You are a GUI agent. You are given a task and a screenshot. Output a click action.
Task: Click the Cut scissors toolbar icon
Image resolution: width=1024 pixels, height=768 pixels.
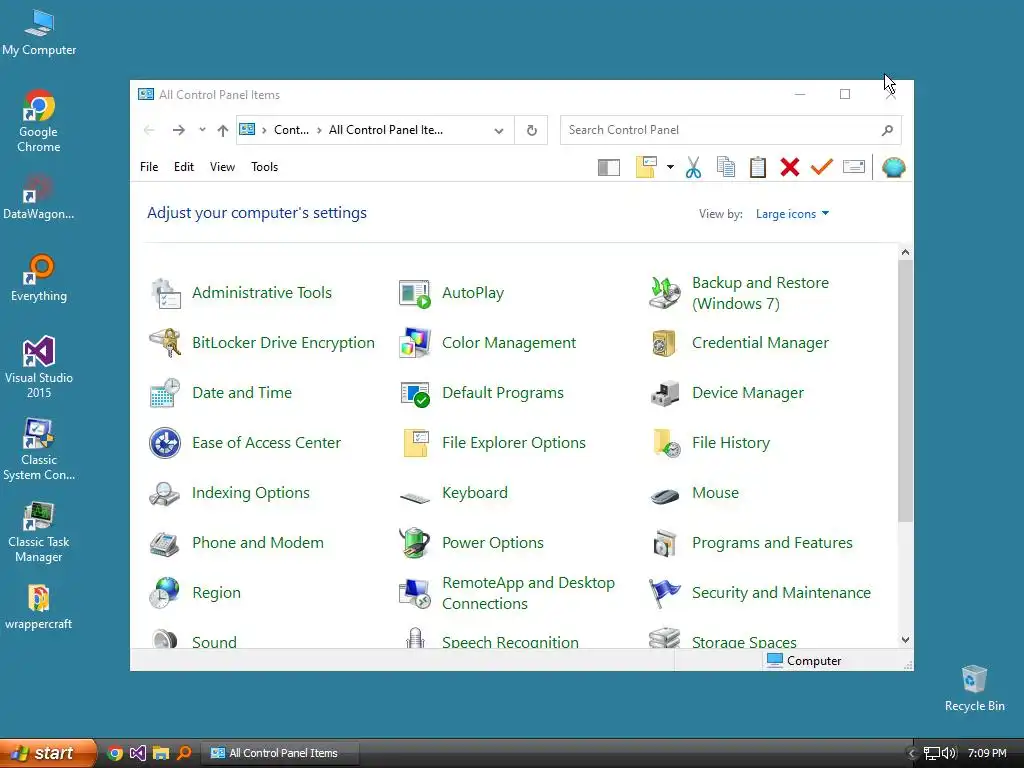tap(694, 167)
